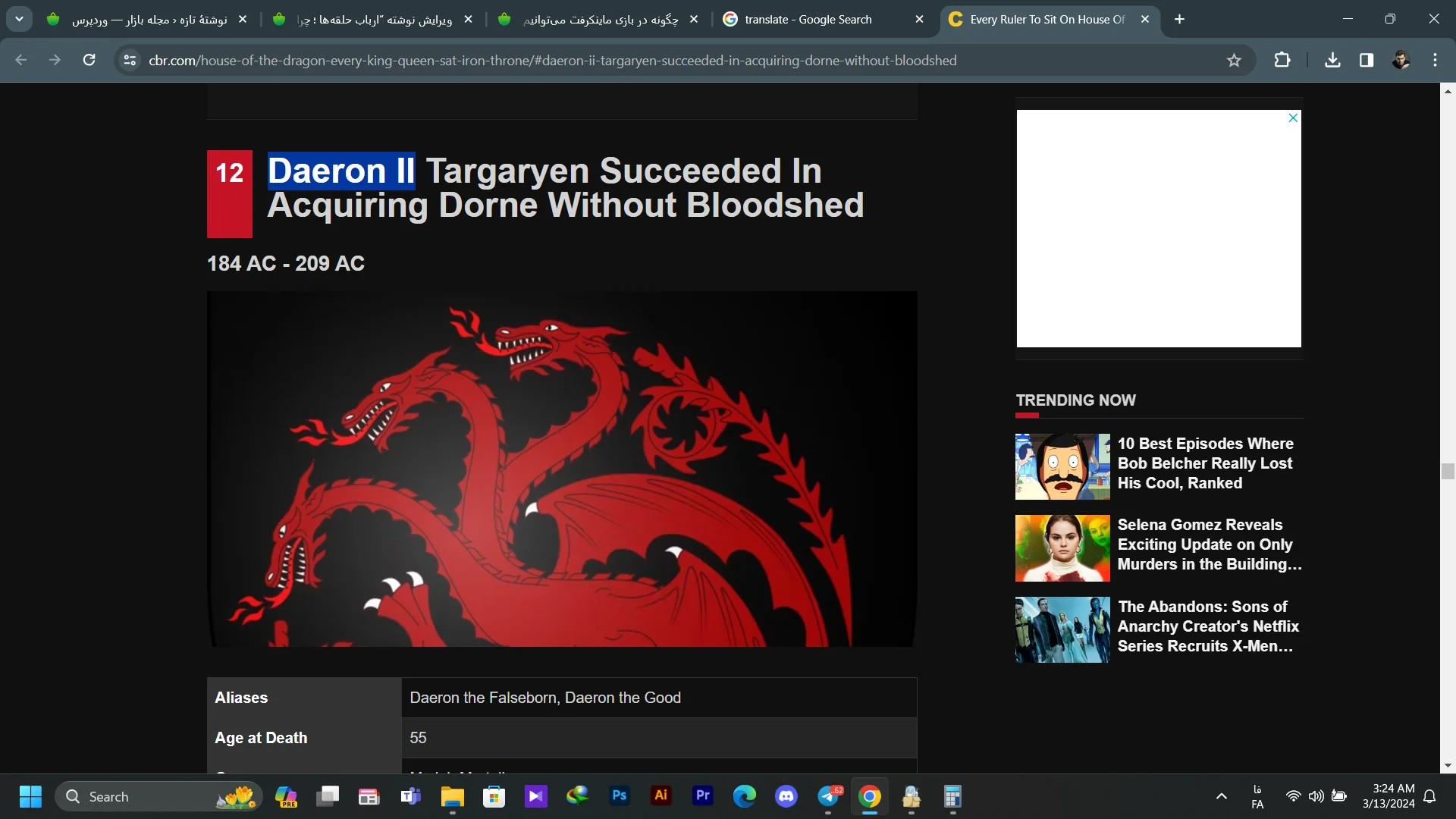Go forward in browser history
Image resolution: width=1456 pixels, height=819 pixels.
pyautogui.click(x=55, y=60)
